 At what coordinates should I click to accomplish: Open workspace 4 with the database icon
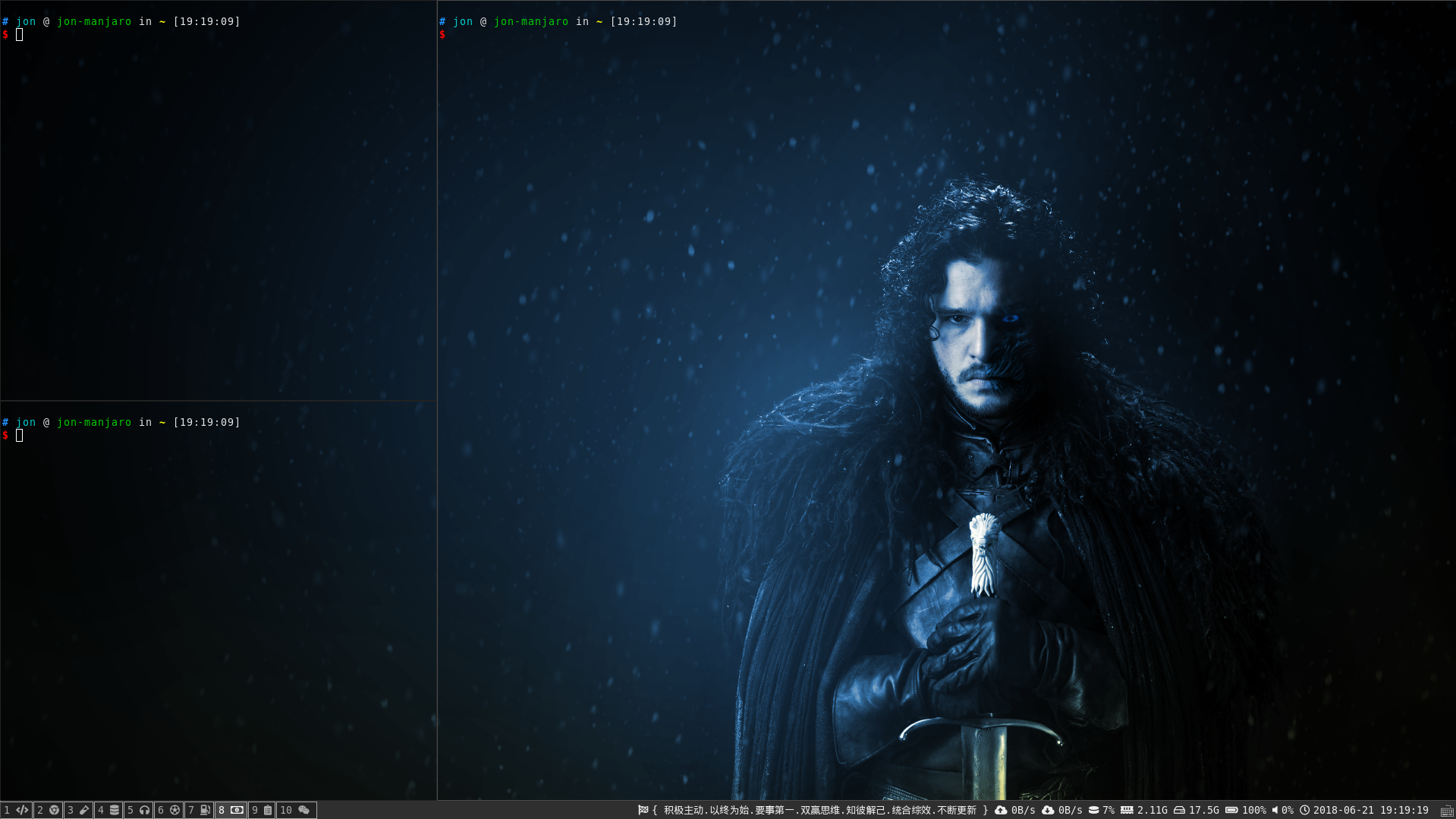(108, 810)
